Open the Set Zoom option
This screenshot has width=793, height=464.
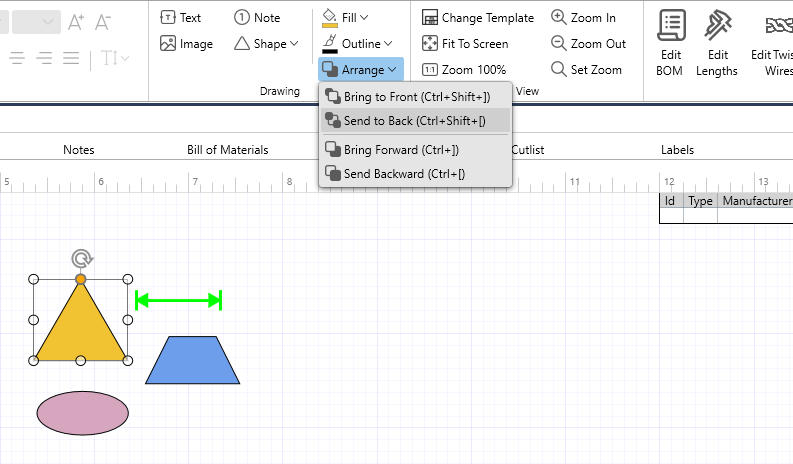pos(586,70)
